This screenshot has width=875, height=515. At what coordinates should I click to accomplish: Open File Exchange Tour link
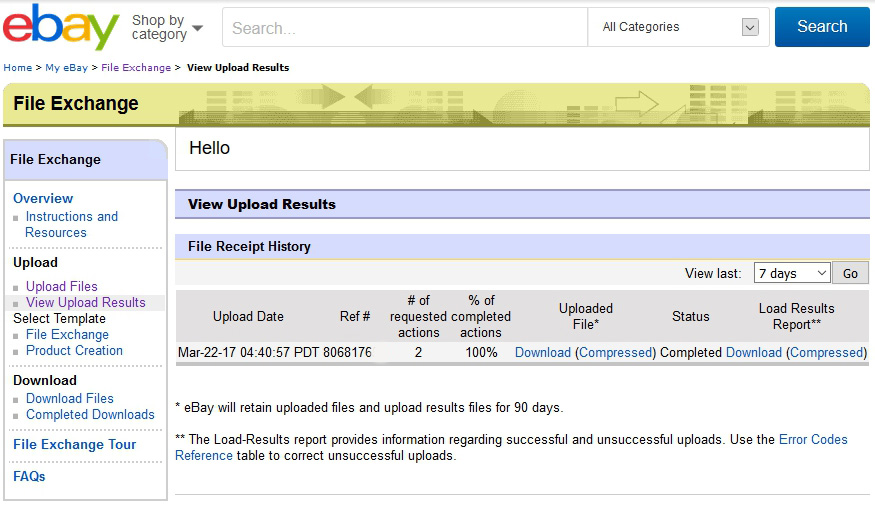(74, 444)
